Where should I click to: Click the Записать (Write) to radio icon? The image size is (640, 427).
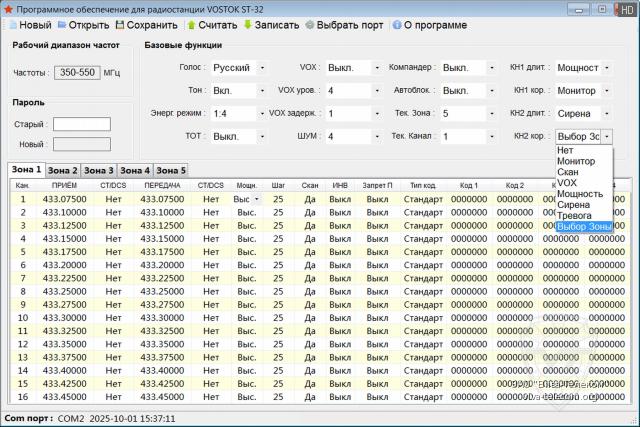coord(247,24)
